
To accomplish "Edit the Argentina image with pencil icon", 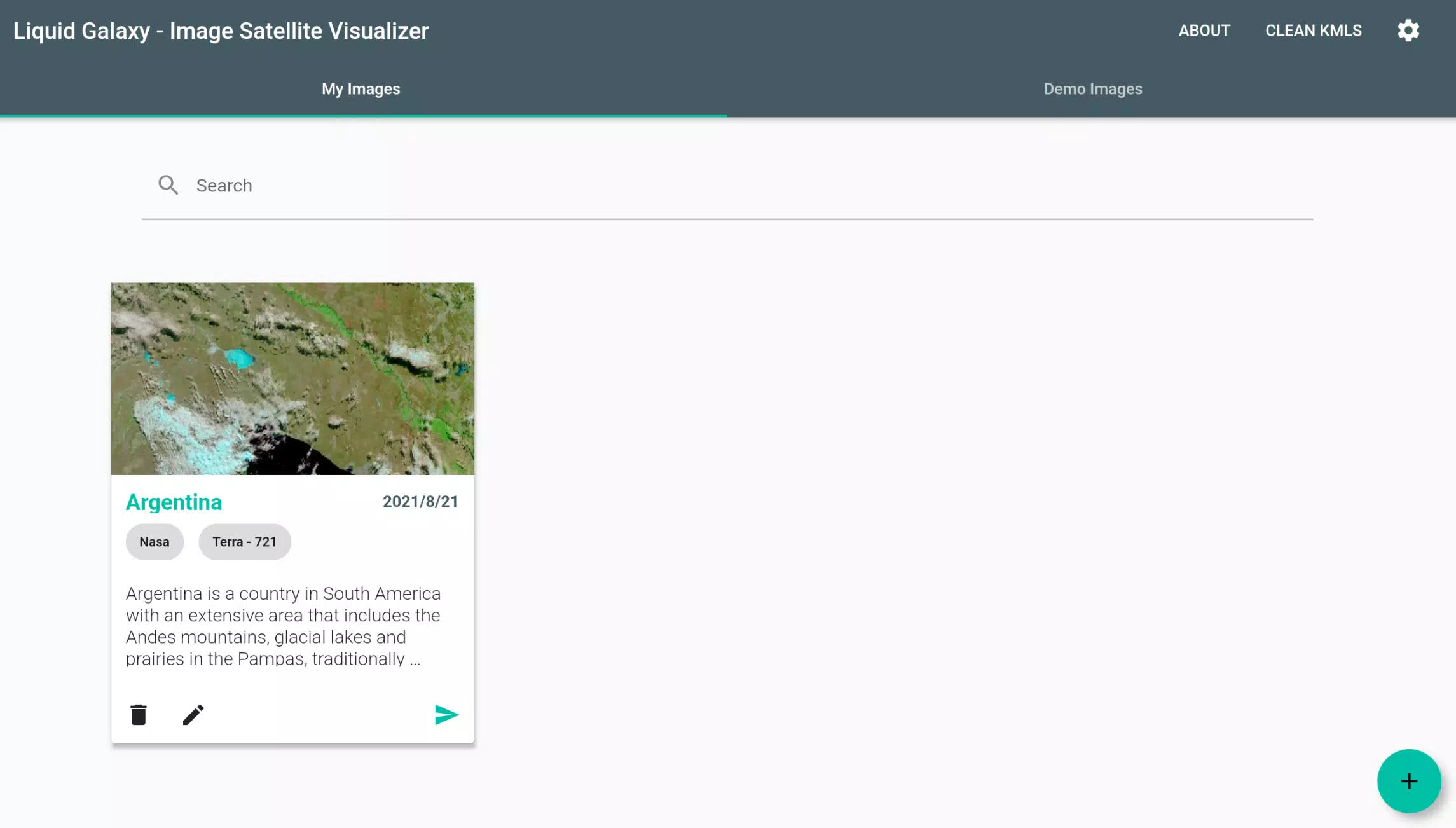I will (193, 714).
